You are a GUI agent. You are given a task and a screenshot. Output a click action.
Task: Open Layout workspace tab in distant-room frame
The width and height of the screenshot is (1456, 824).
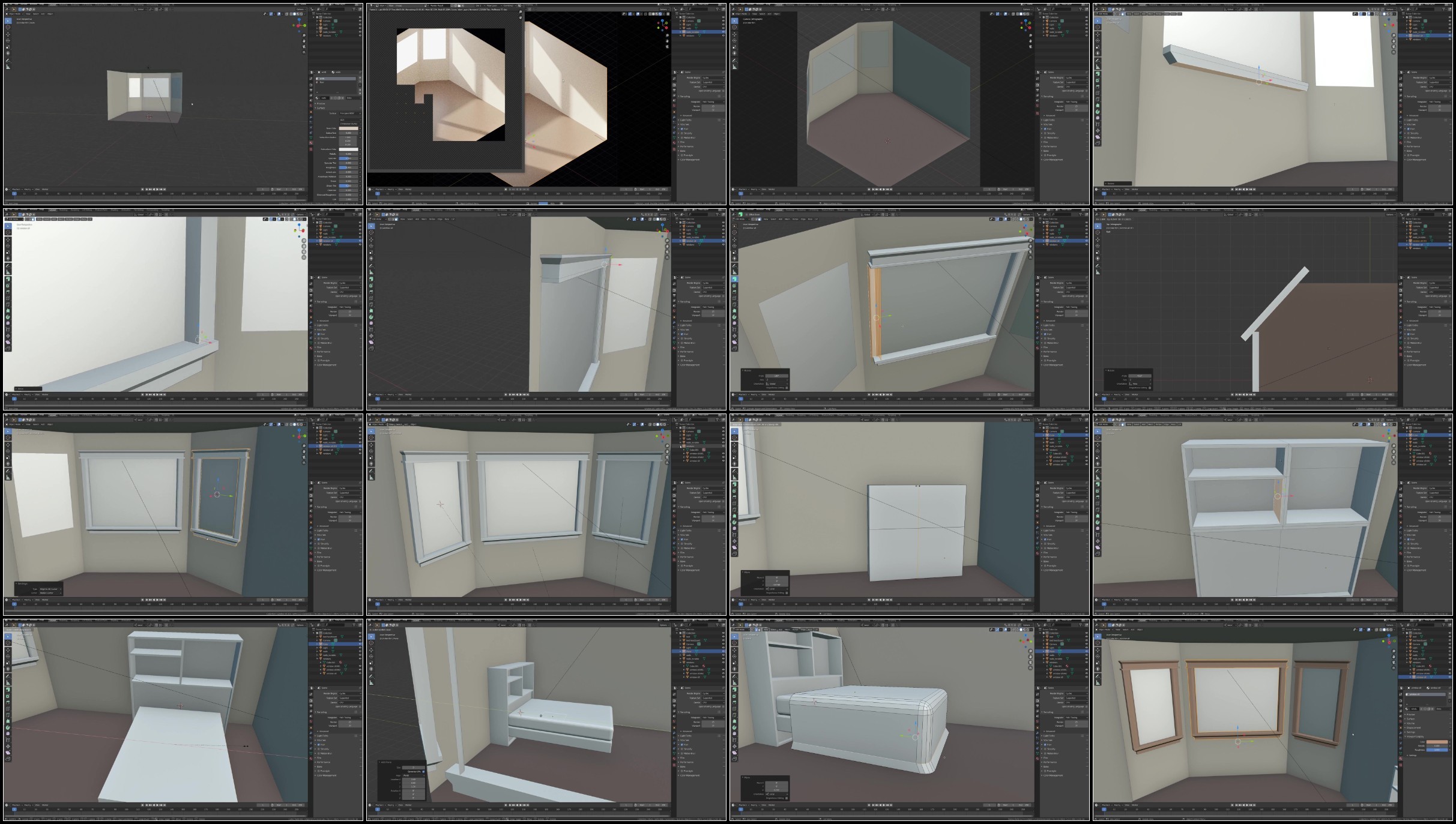pos(53,5)
